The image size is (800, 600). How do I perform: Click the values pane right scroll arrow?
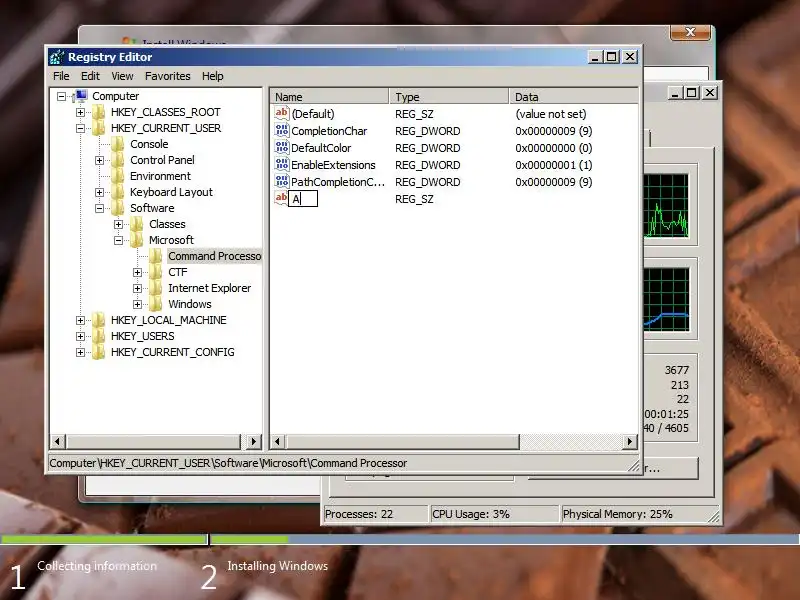(x=630, y=441)
